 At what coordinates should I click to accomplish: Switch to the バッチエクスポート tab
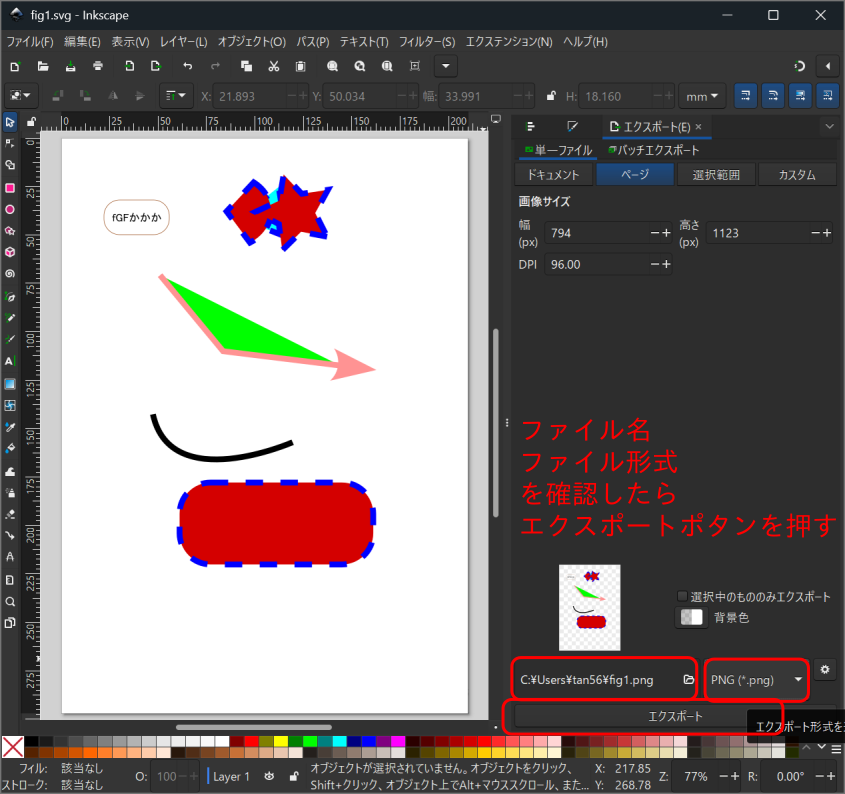653,150
